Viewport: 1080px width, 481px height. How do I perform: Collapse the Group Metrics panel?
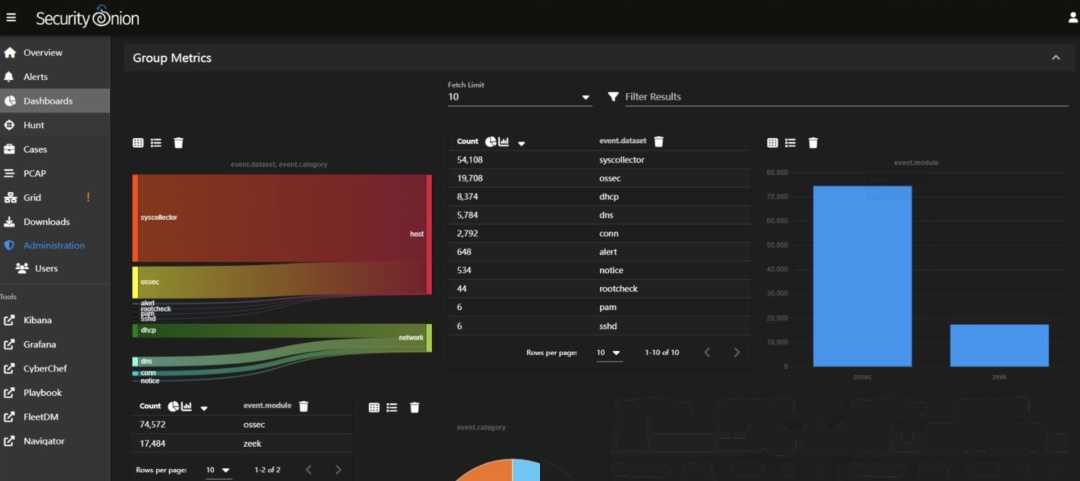pyautogui.click(x=1056, y=58)
